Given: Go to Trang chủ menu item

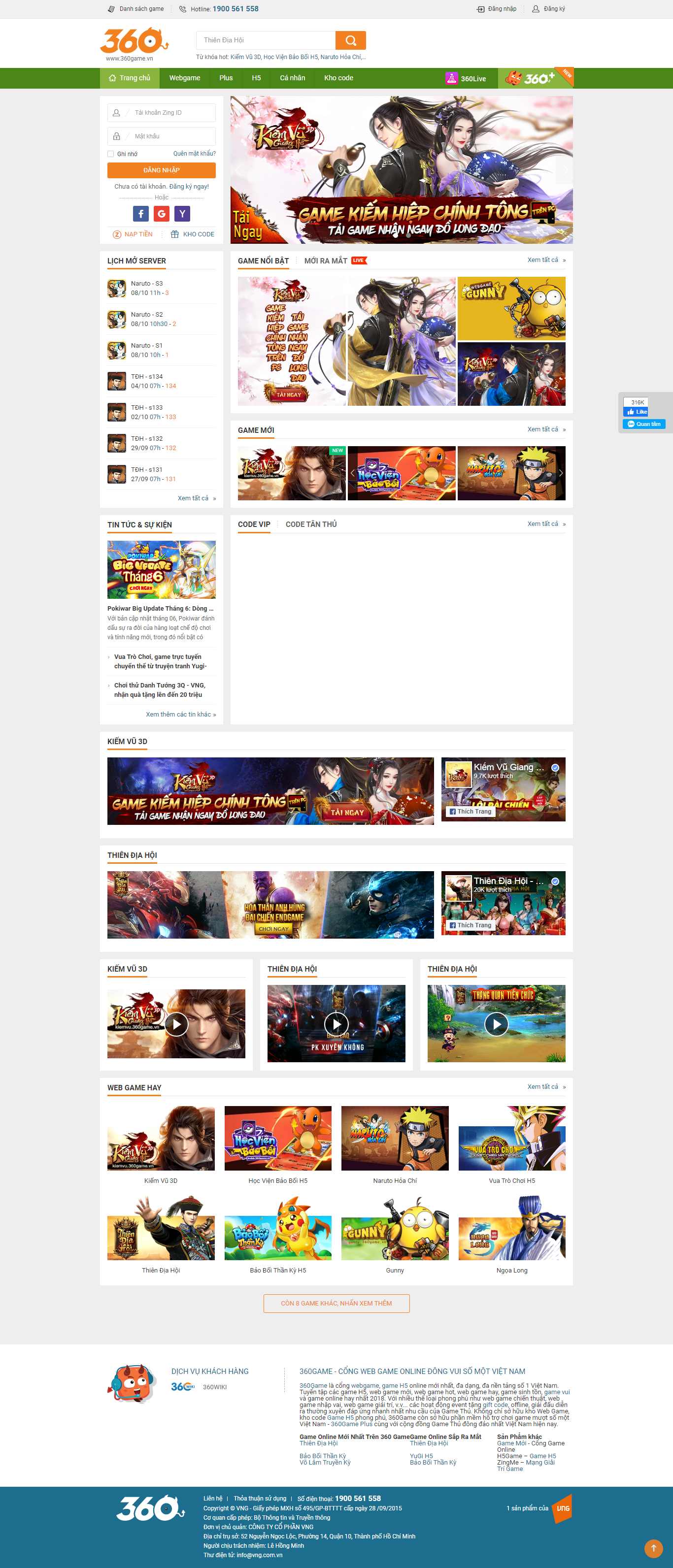Looking at the screenshot, I should [129, 78].
